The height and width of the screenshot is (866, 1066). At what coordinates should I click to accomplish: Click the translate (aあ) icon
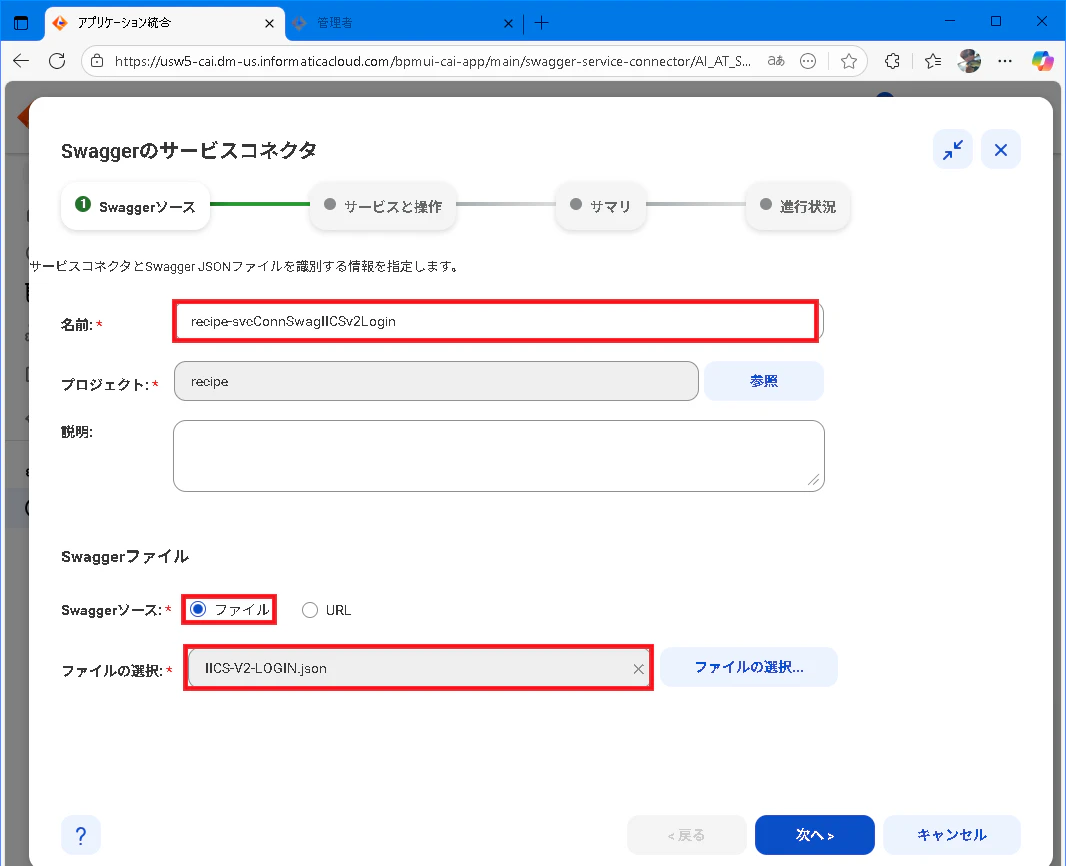[x=776, y=61]
